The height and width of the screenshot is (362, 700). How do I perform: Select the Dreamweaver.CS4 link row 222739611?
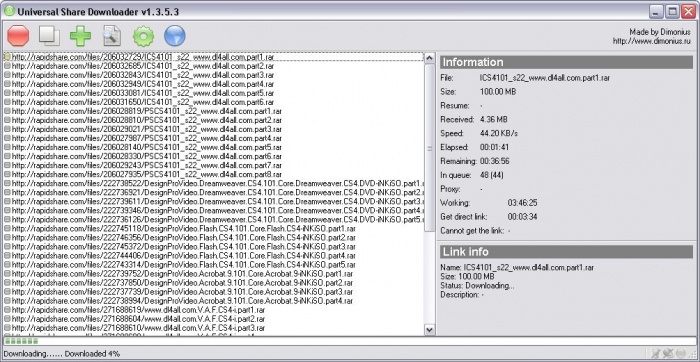(213, 201)
